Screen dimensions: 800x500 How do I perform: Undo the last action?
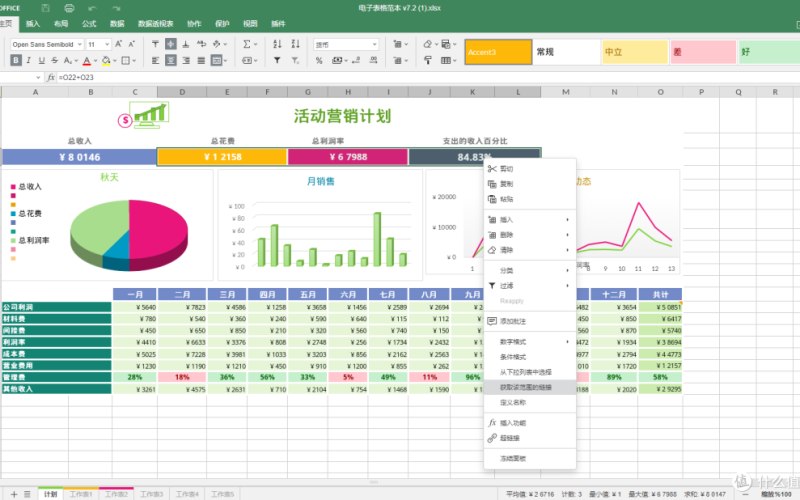coord(92,8)
